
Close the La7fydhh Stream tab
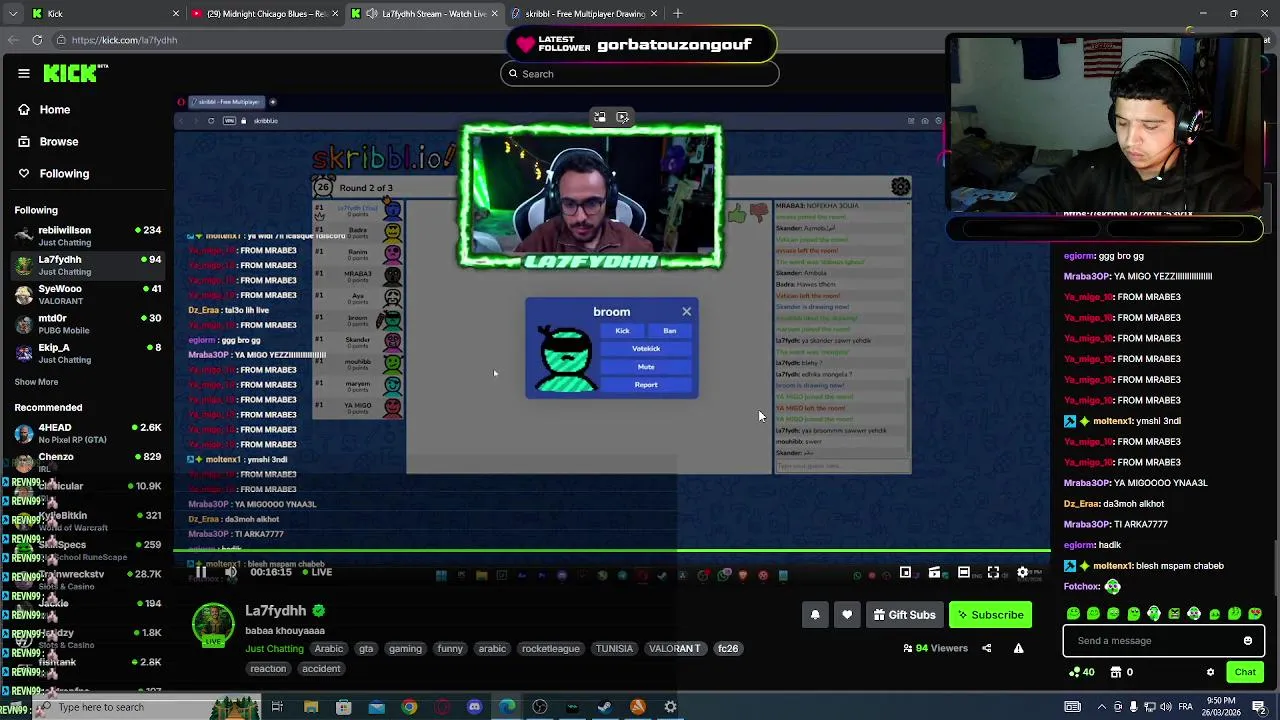coord(494,14)
